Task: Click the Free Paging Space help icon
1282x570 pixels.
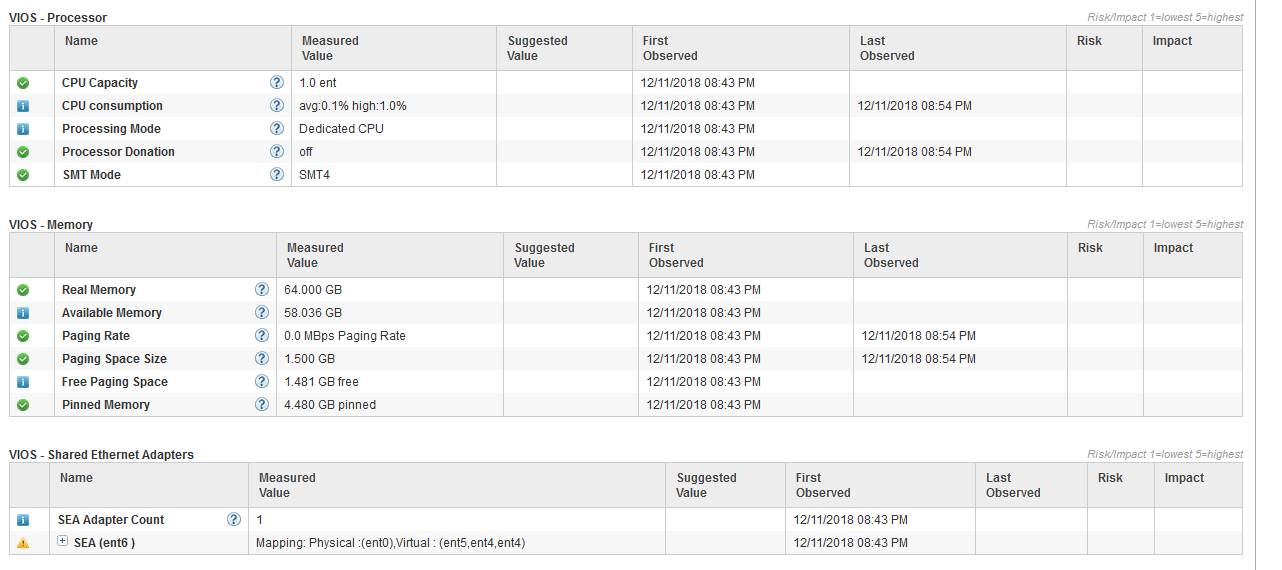Action: [x=262, y=382]
